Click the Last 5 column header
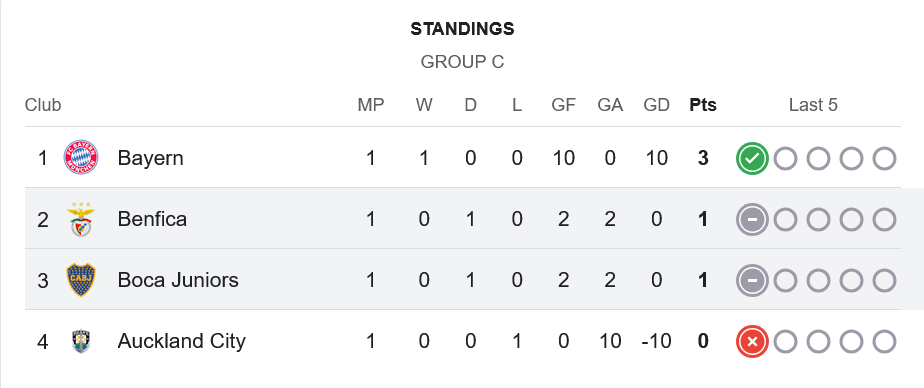The image size is (924, 388). 813,105
